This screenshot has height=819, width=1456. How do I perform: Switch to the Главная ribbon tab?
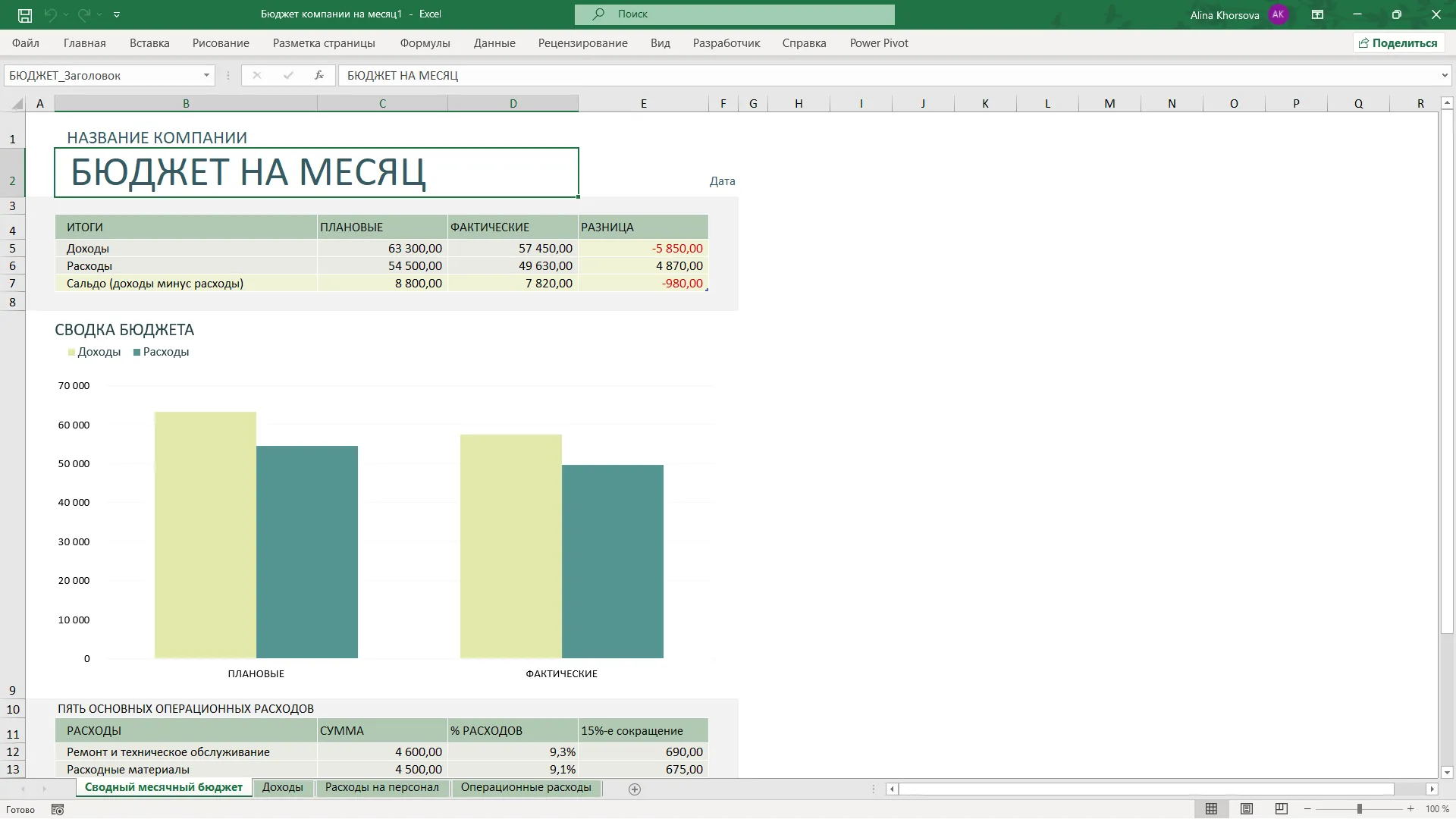85,43
